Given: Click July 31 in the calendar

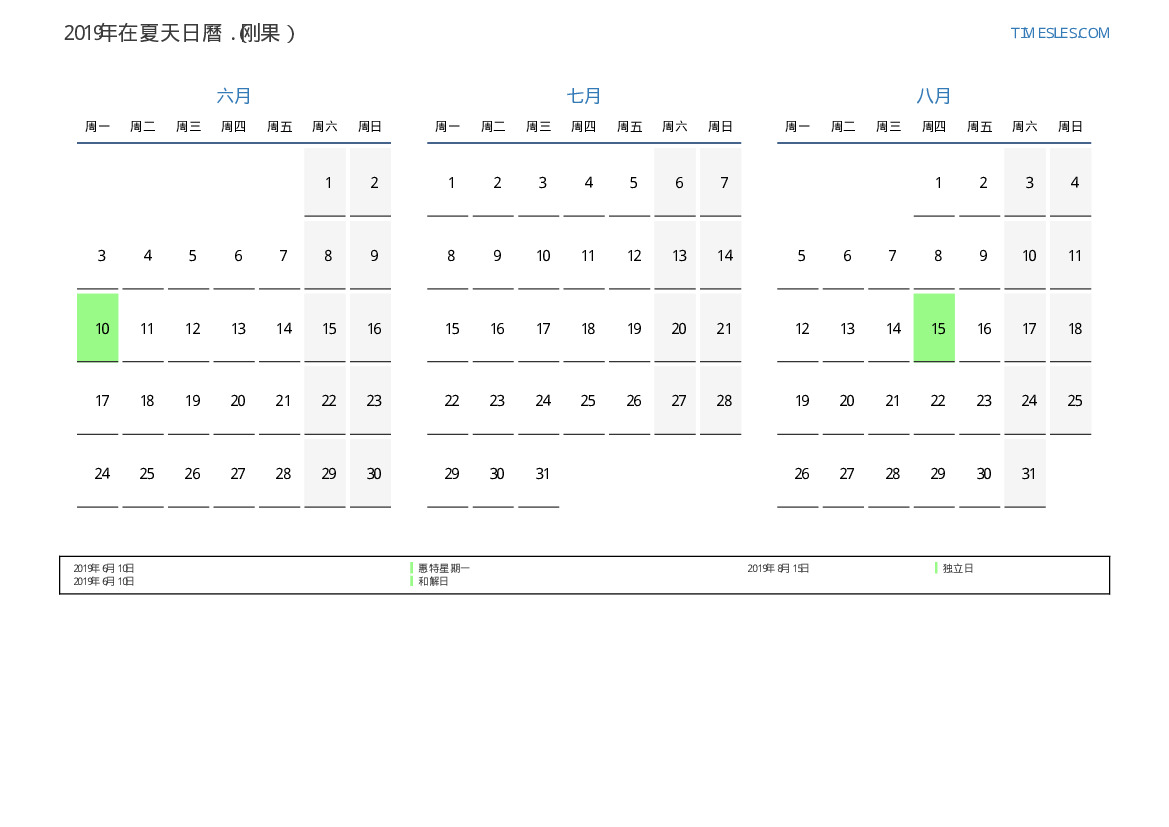Looking at the screenshot, I should click(542, 474).
